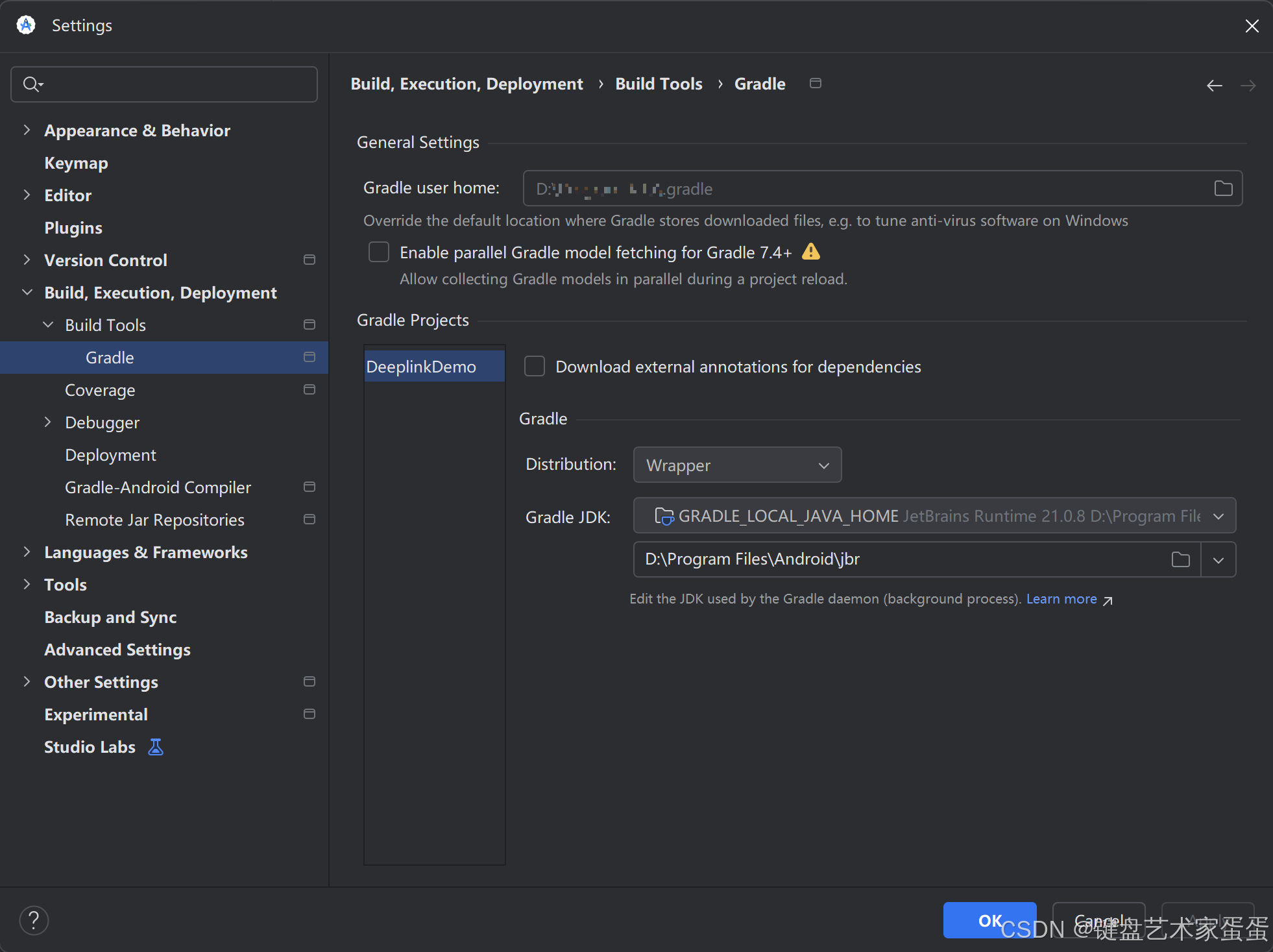Expand the Editor section

pos(27,195)
